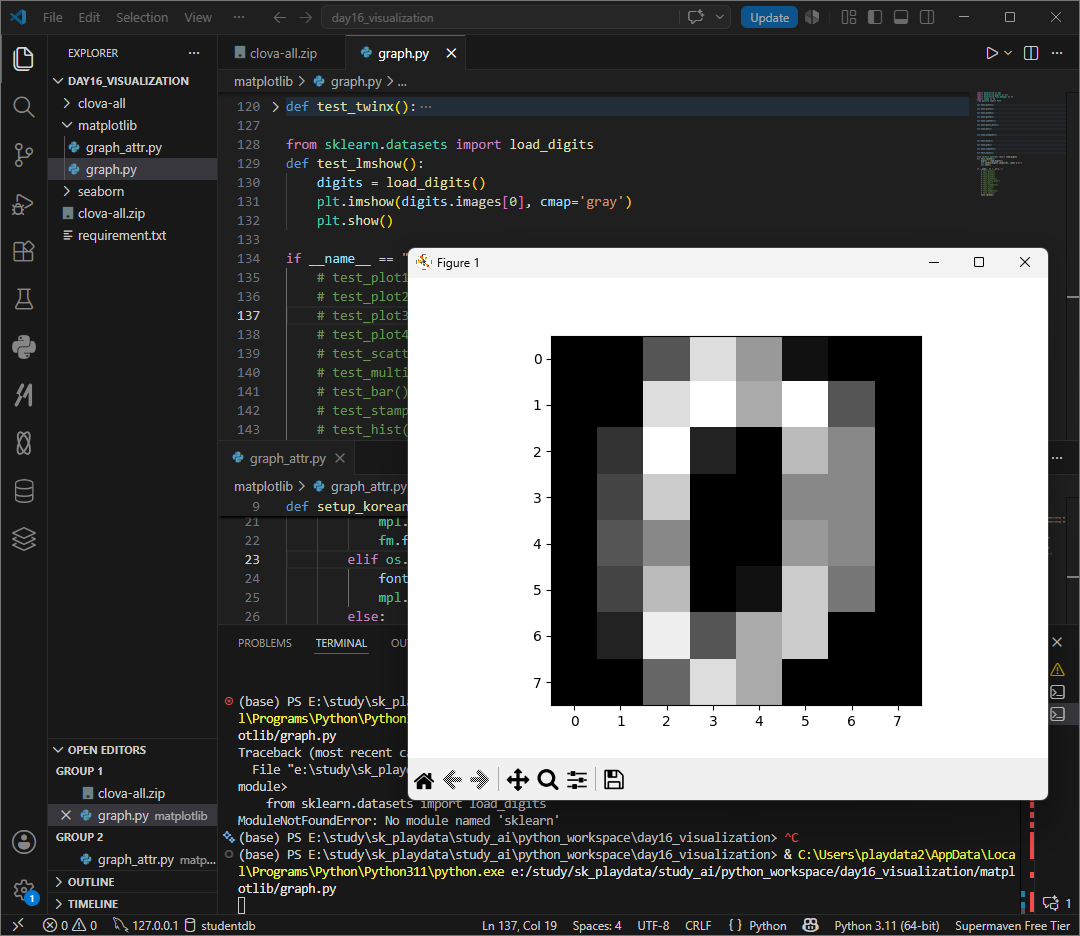Screen dimensions: 1080x936
Task: Open Run and Debug view
Action: (x=23, y=204)
